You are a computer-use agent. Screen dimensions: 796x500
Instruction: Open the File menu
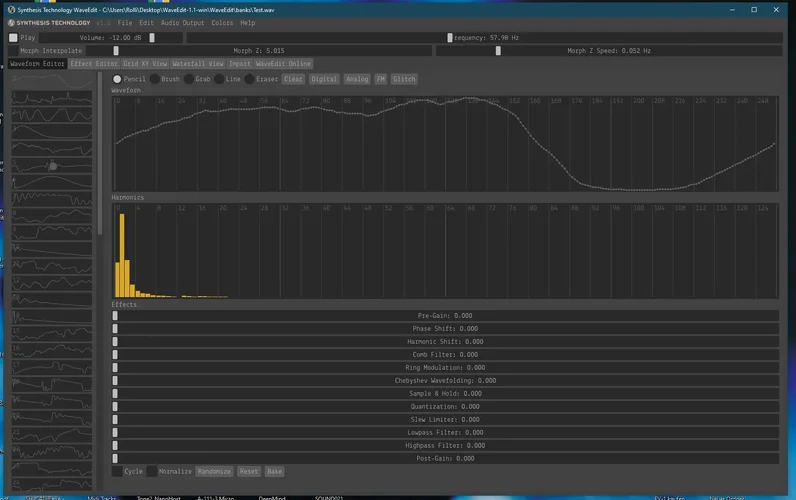124,22
